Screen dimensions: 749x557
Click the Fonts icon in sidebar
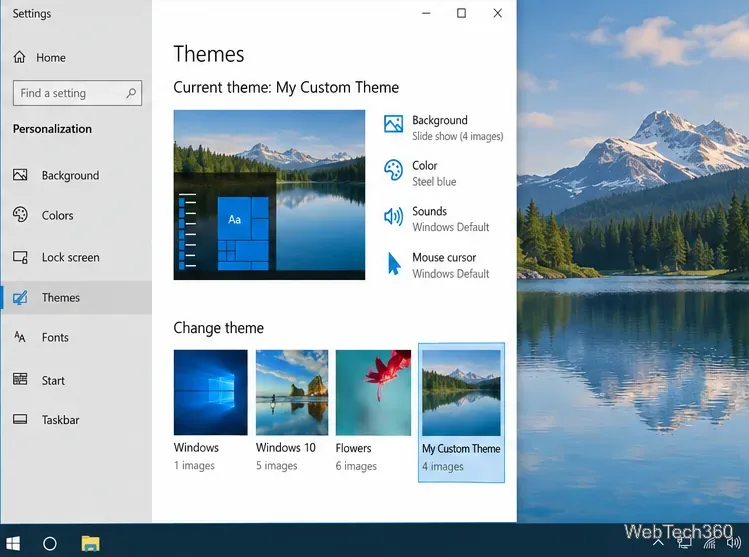(20, 337)
